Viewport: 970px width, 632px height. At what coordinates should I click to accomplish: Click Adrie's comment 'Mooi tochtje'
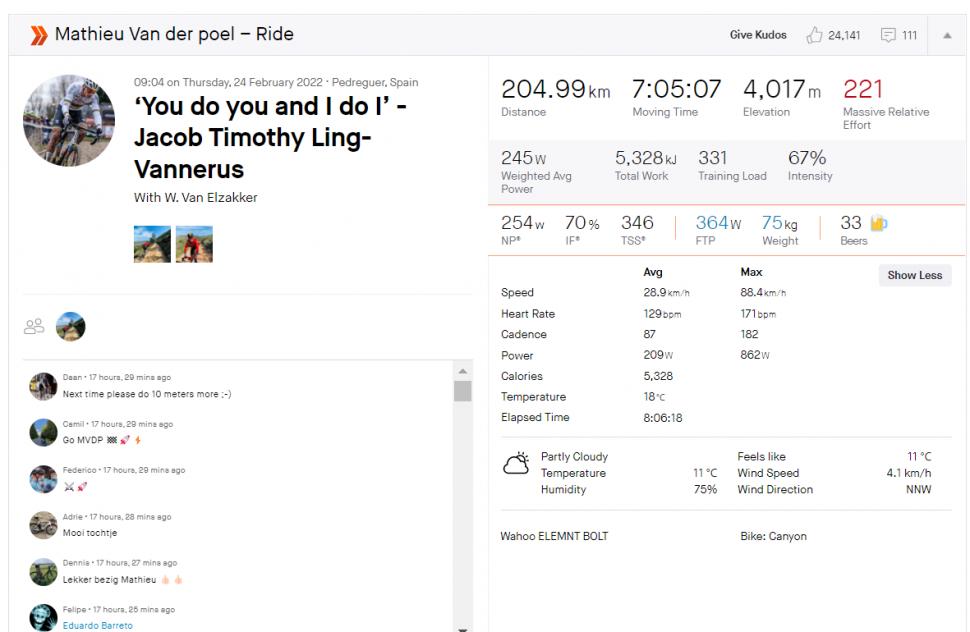pos(90,532)
